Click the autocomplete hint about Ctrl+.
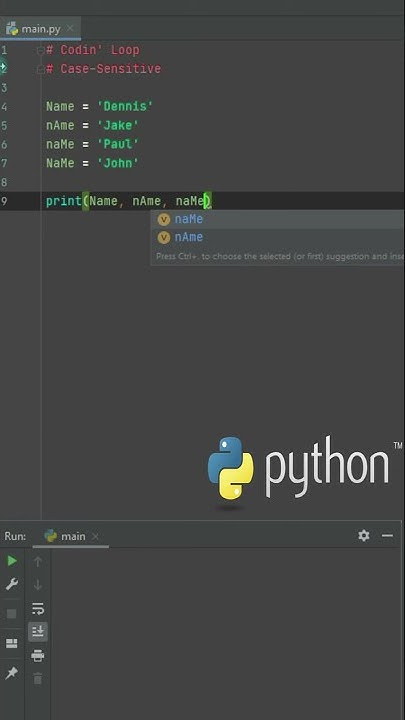 coord(279,256)
